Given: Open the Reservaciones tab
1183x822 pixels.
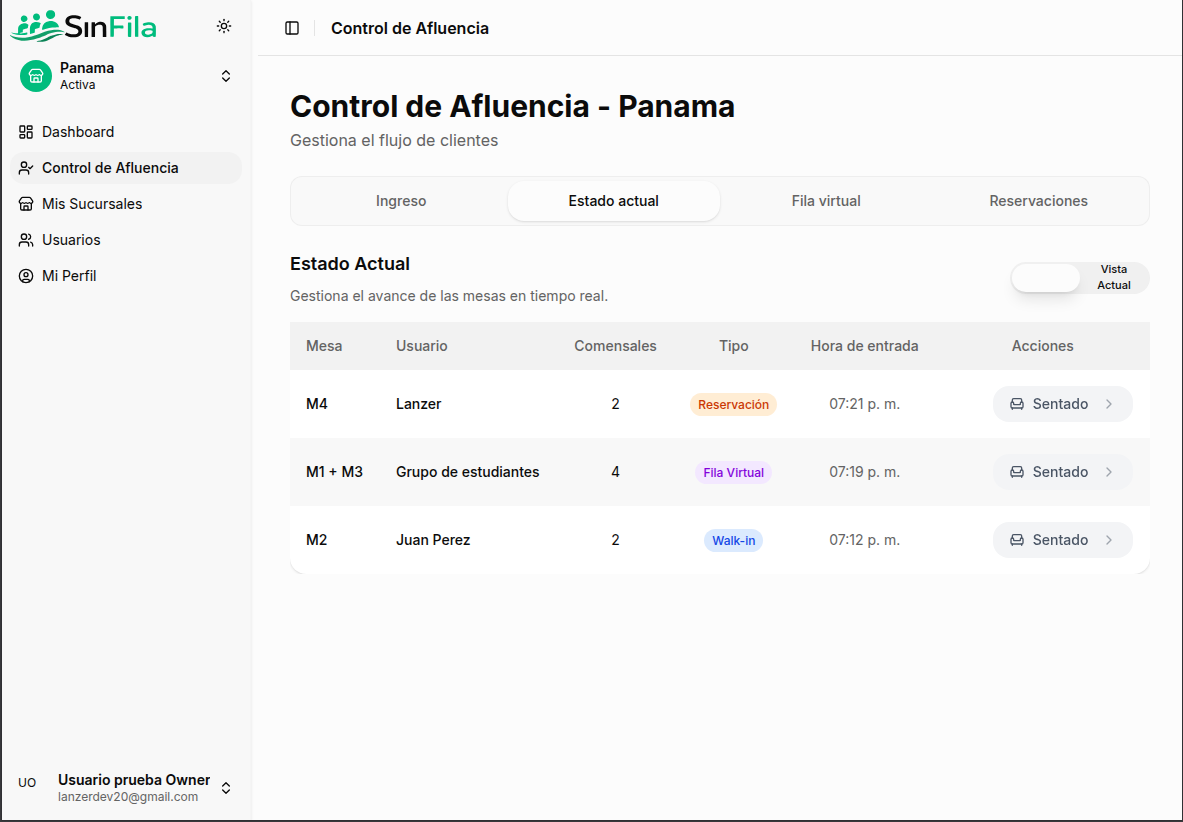Looking at the screenshot, I should (1038, 201).
